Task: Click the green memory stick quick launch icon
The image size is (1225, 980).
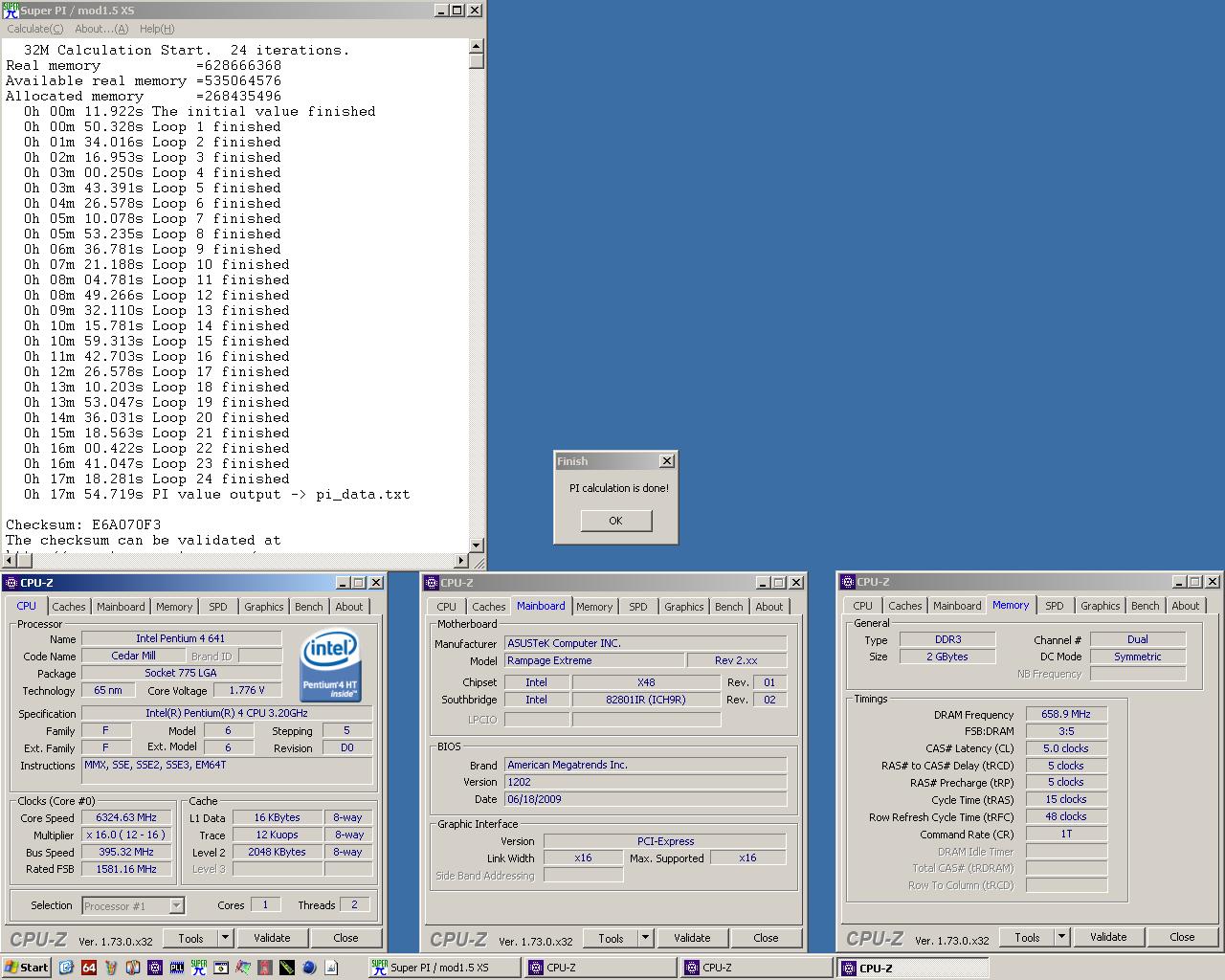Action: coord(287,968)
